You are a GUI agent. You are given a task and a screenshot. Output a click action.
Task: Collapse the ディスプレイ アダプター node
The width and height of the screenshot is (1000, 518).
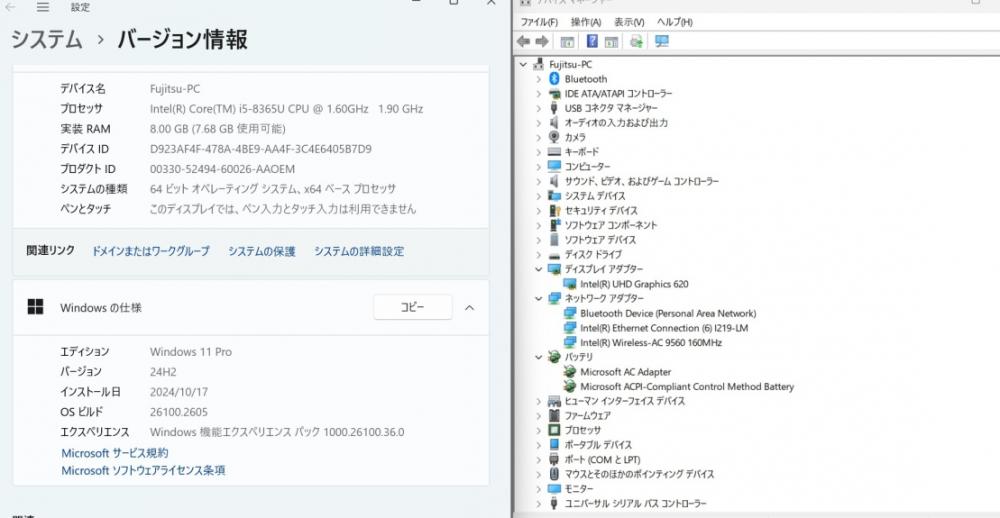click(539, 269)
